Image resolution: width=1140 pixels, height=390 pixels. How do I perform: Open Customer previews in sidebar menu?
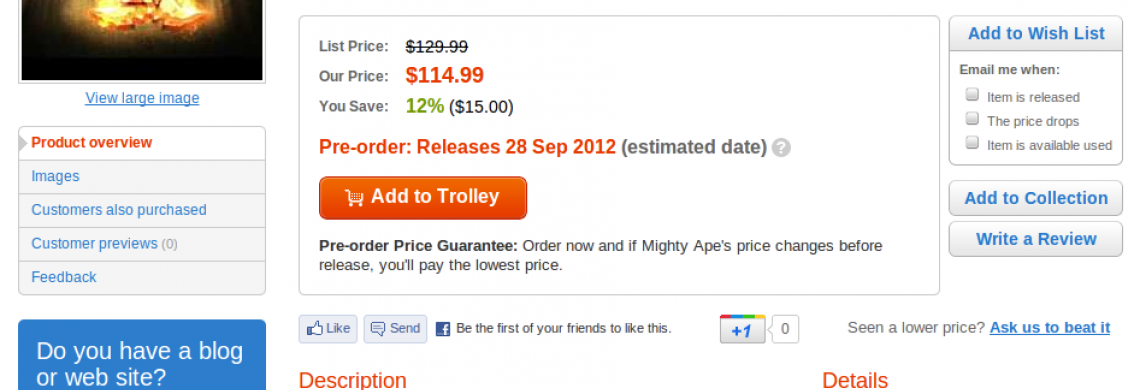click(x=142, y=244)
